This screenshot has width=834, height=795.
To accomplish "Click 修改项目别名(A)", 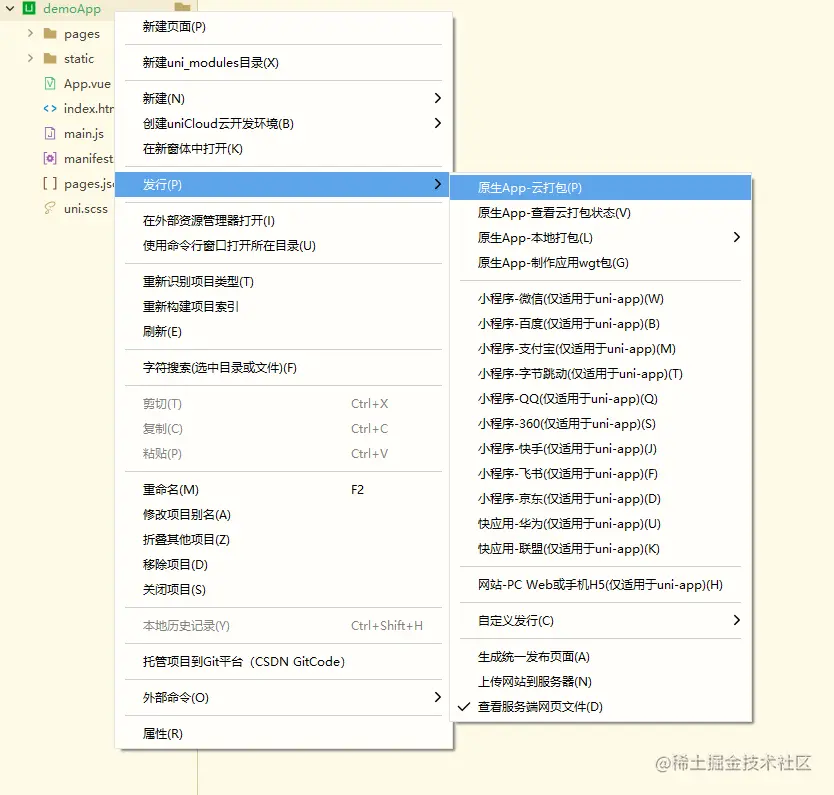I will pyautogui.click(x=283, y=515).
